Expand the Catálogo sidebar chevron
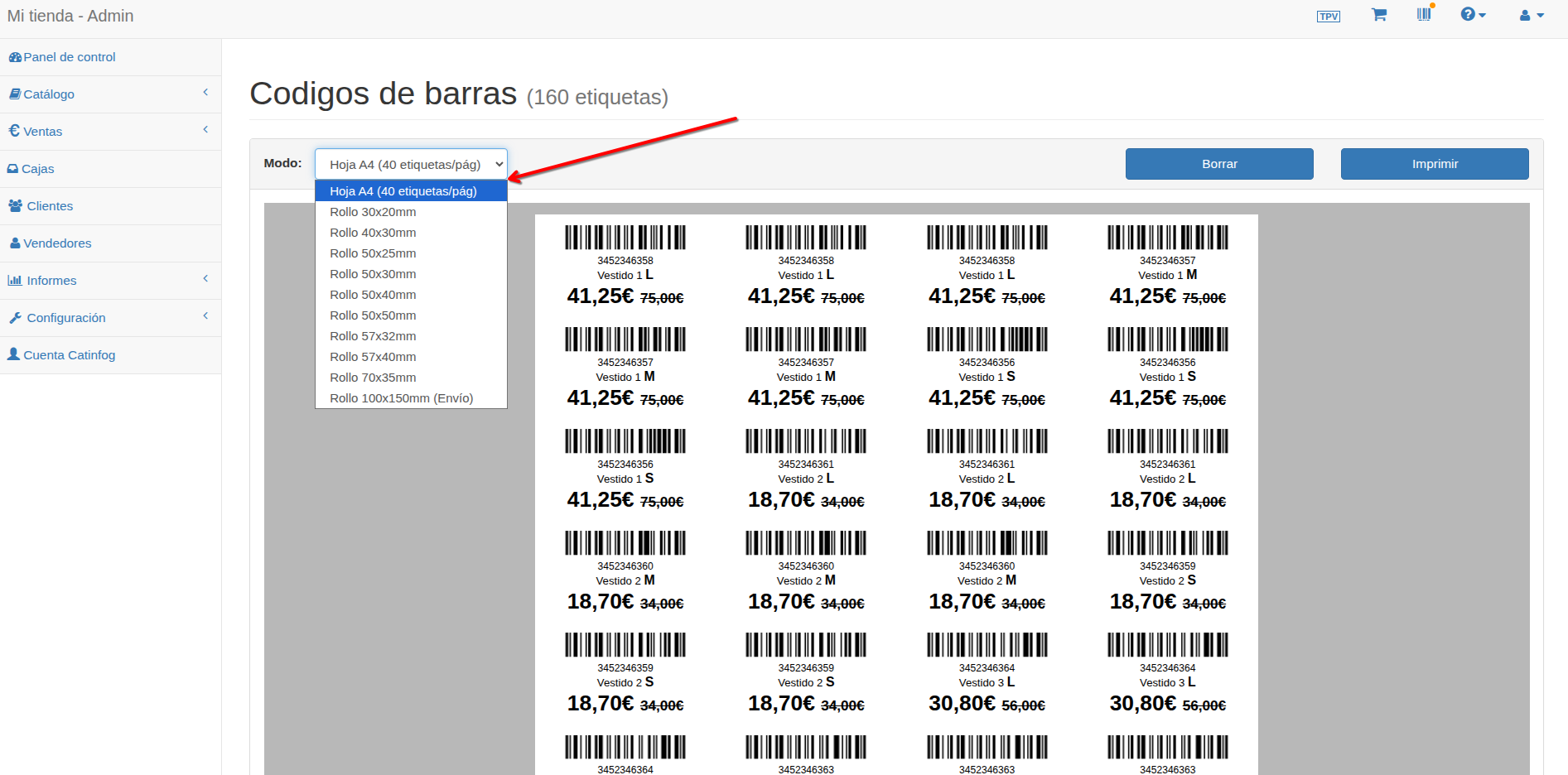The image size is (1568, 775). pyautogui.click(x=205, y=93)
